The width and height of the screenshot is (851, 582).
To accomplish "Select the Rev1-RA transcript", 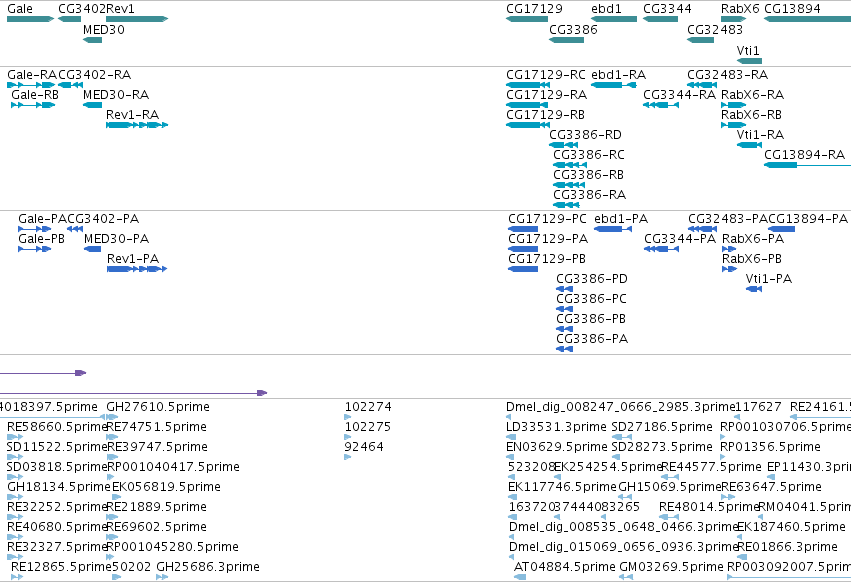I will pyautogui.click(x=137, y=125).
